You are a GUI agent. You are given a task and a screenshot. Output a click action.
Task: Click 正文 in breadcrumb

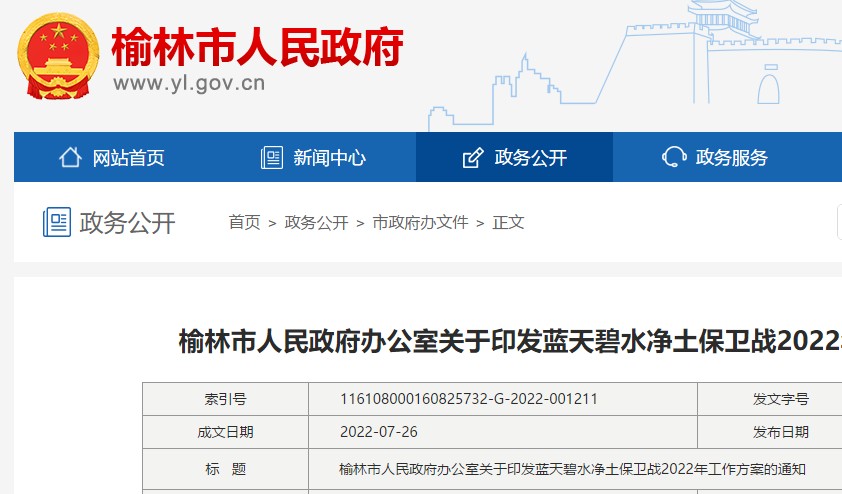(508, 222)
